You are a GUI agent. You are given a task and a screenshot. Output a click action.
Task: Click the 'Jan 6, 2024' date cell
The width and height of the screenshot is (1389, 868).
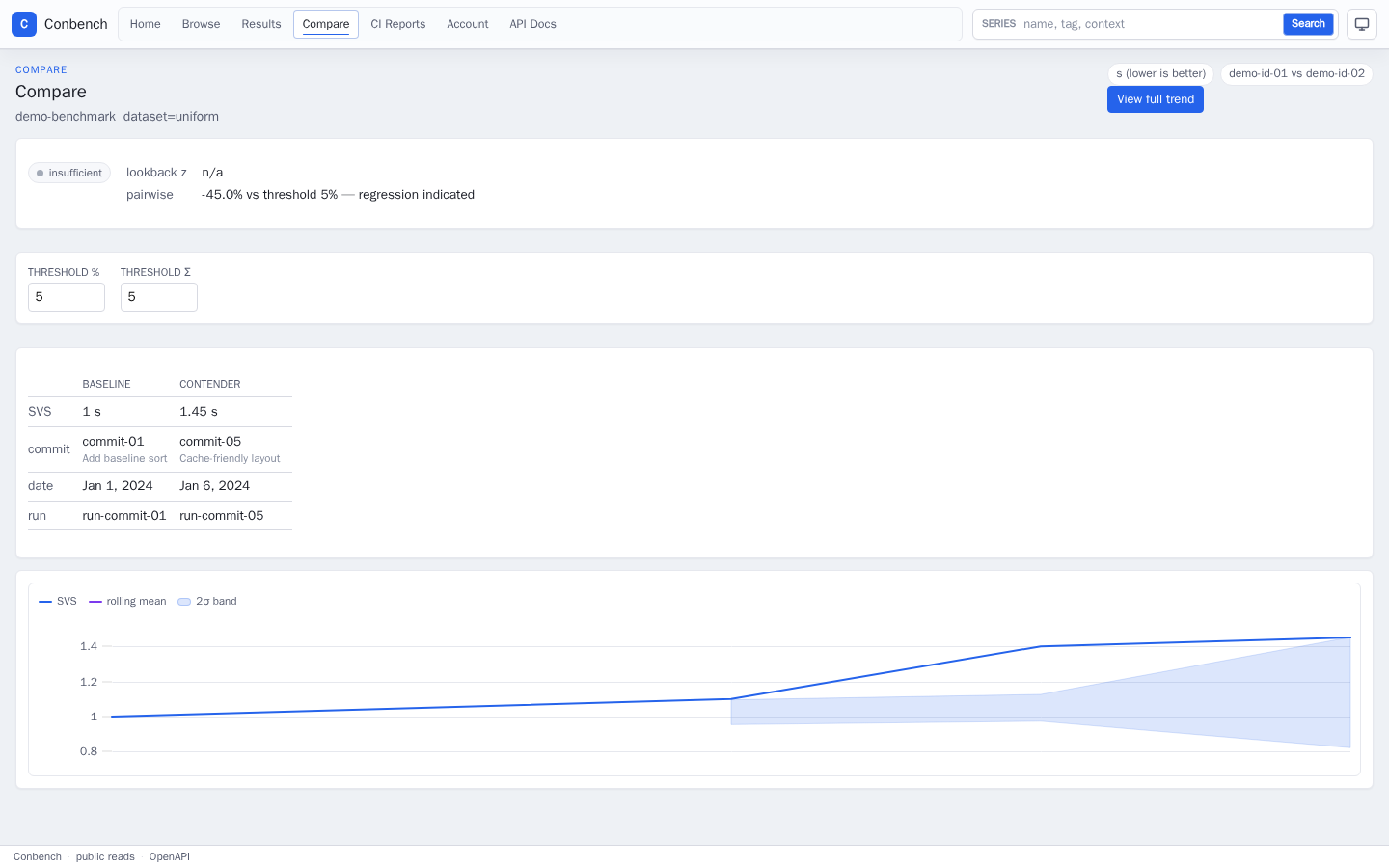tap(215, 486)
